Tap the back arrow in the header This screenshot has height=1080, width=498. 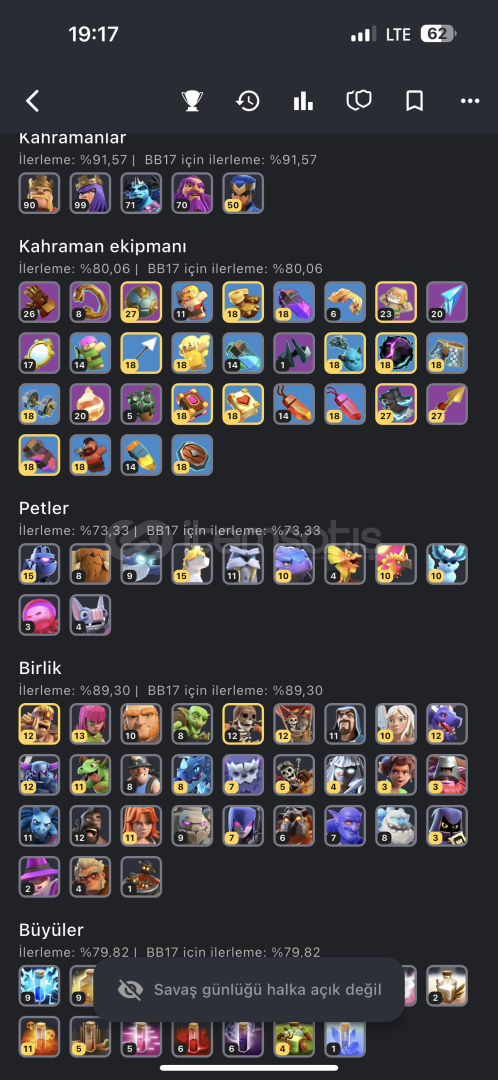tap(32, 101)
